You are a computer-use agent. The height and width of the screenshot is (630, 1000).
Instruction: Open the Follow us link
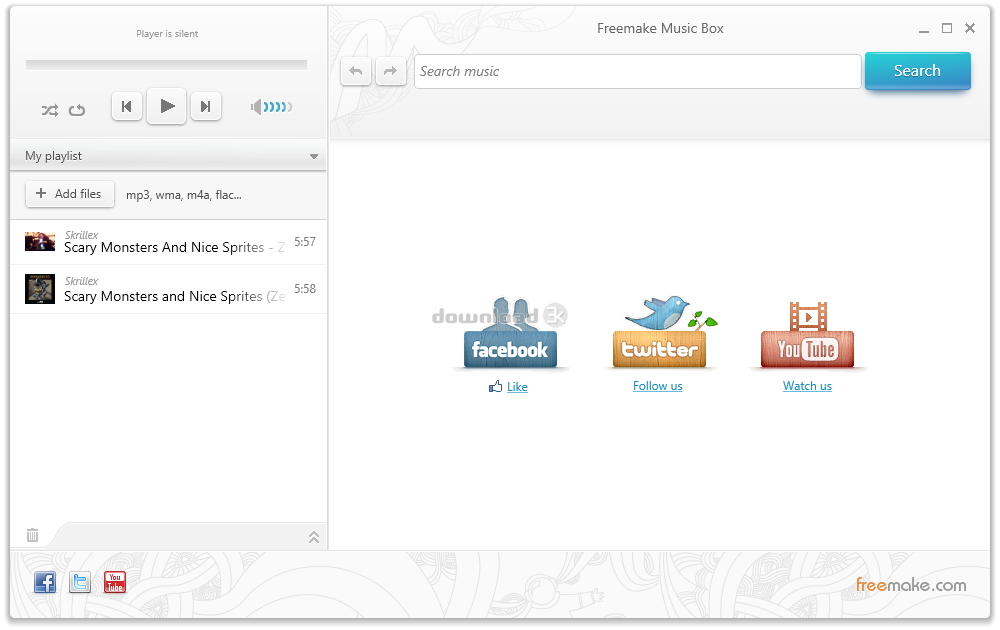pos(658,386)
